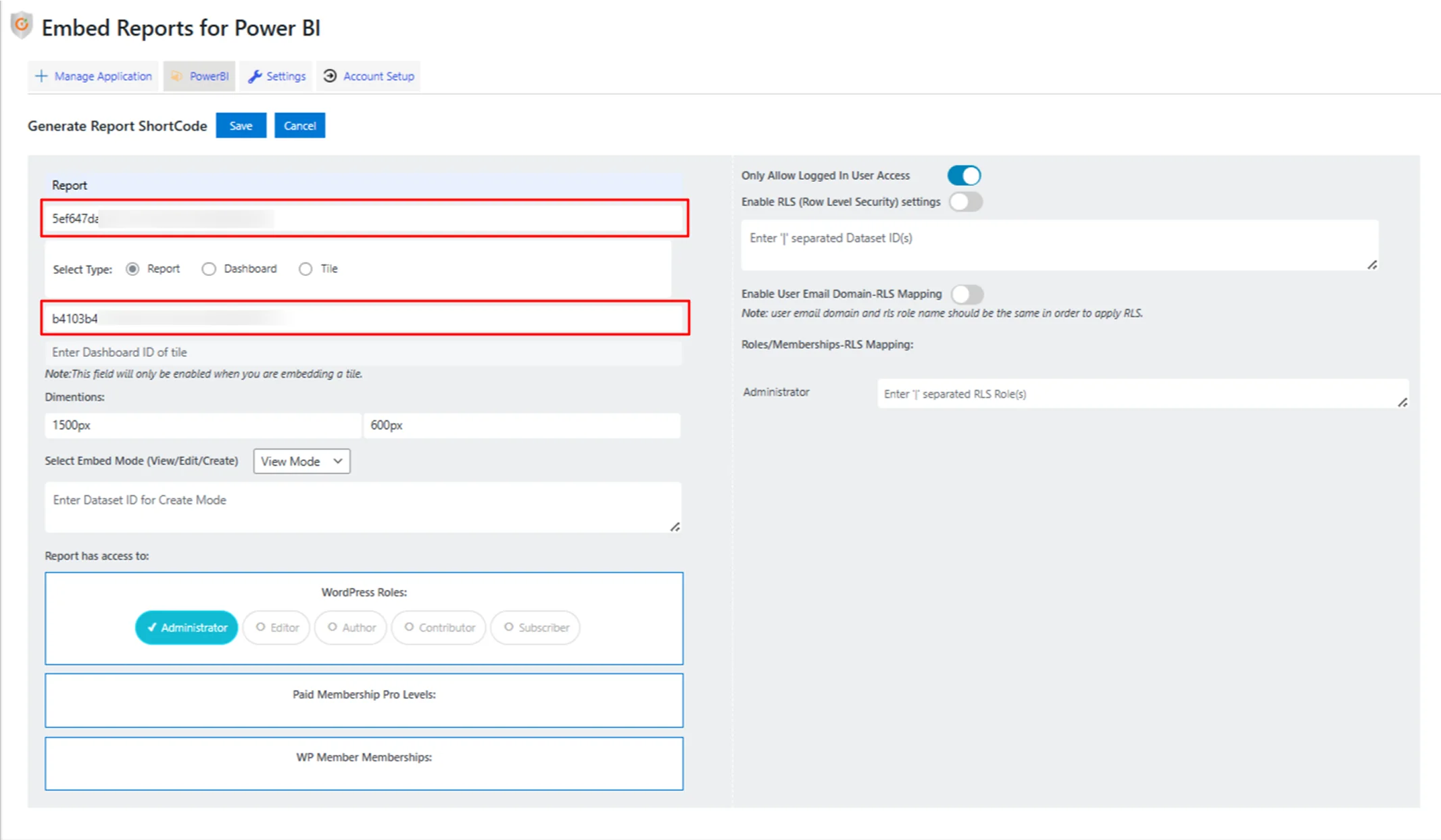This screenshot has height=840, width=1441.
Task: Click the WP Member Memberships label
Action: (364, 757)
